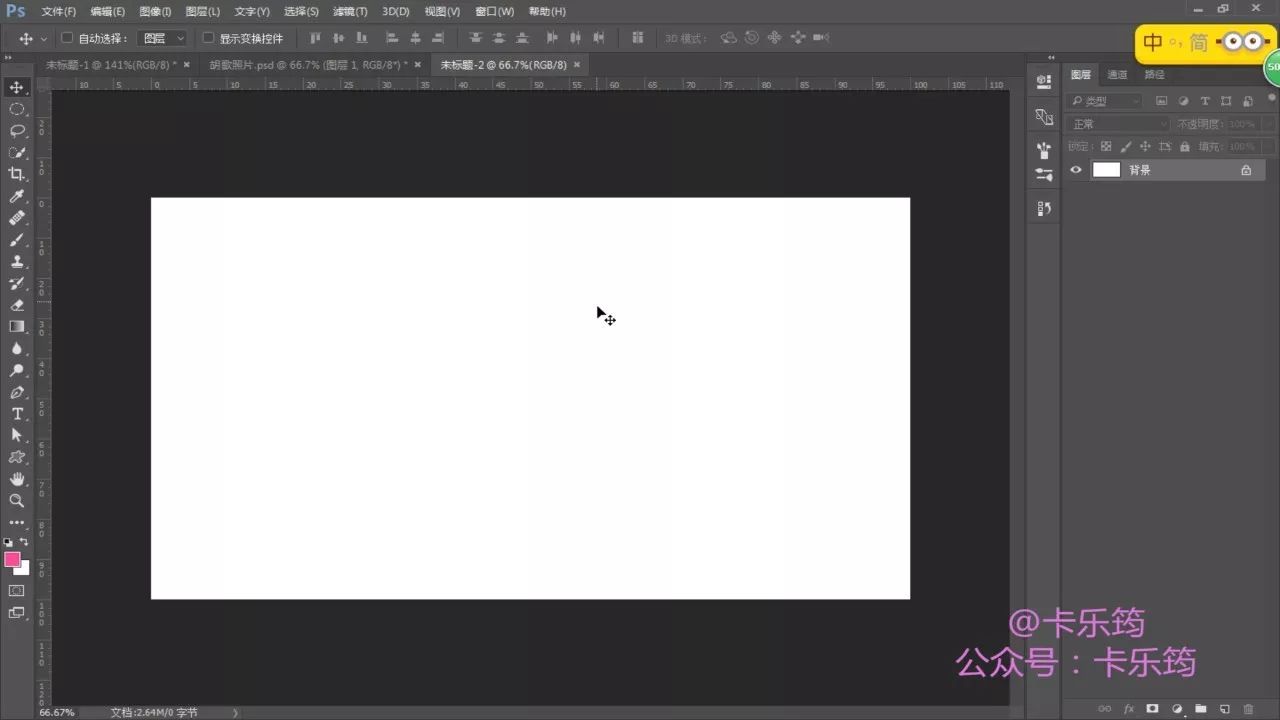Select the Hand tool
1280x720 pixels.
[17, 479]
